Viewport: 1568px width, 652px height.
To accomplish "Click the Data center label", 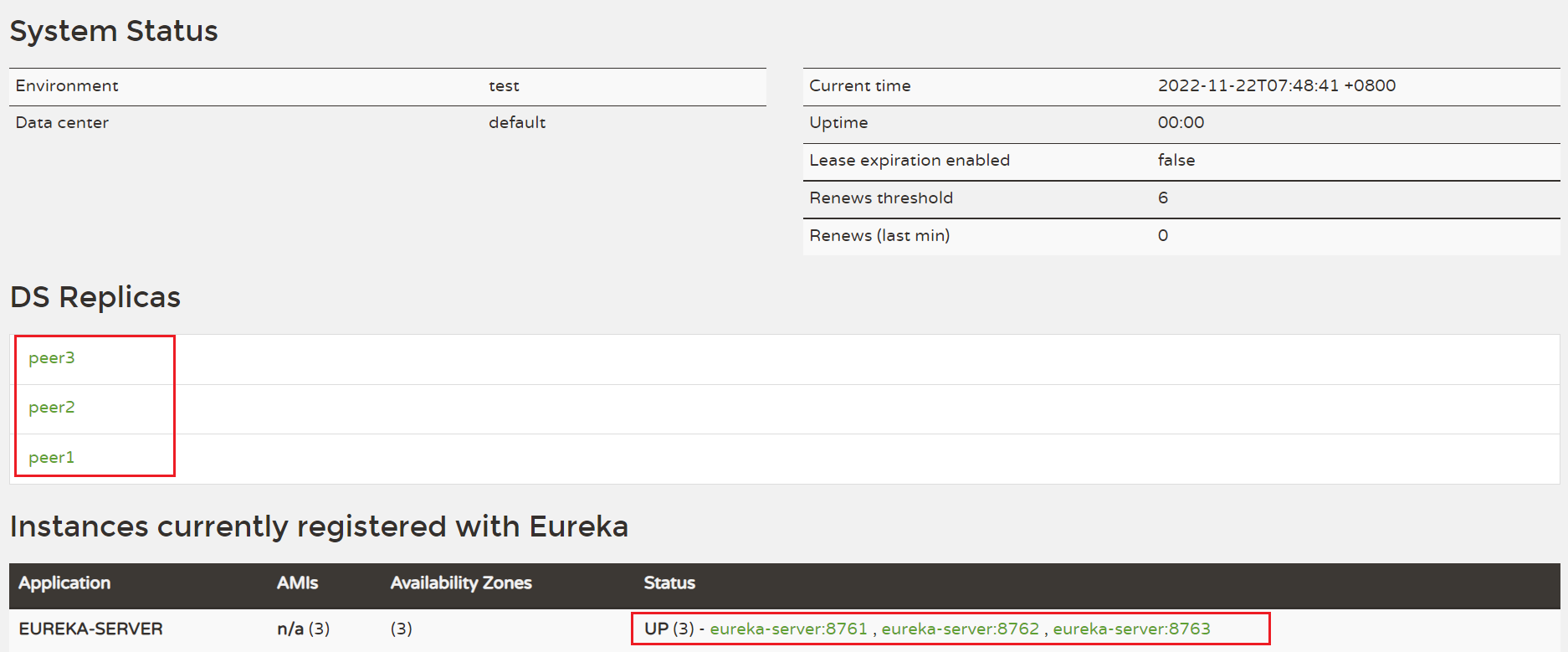I will (x=62, y=122).
